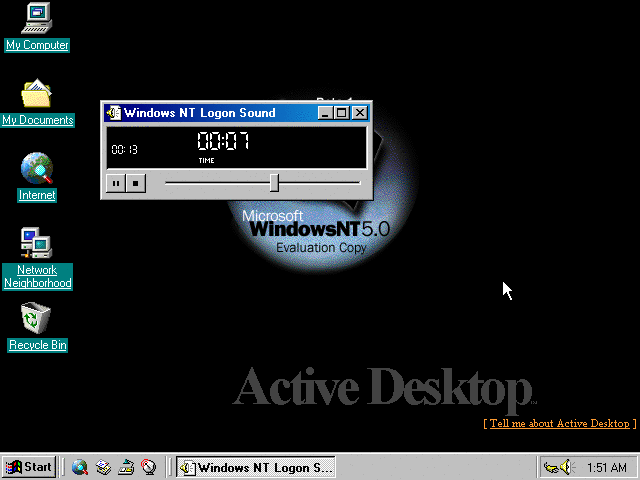Image resolution: width=640 pixels, height=480 pixels.
Task: Click the 00:13 total duration readout
Action: 124,149
